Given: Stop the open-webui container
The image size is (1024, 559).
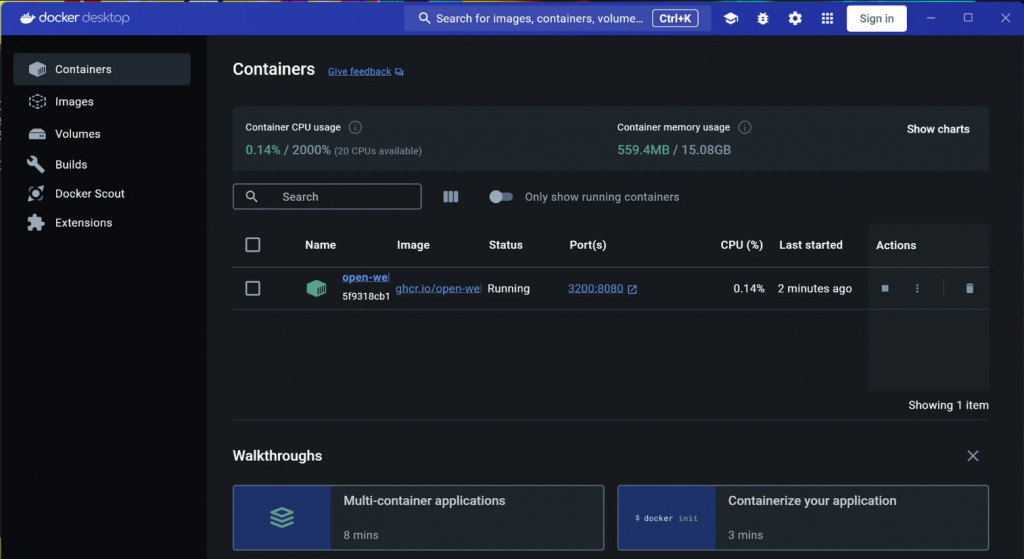Looking at the screenshot, I should 885,288.
